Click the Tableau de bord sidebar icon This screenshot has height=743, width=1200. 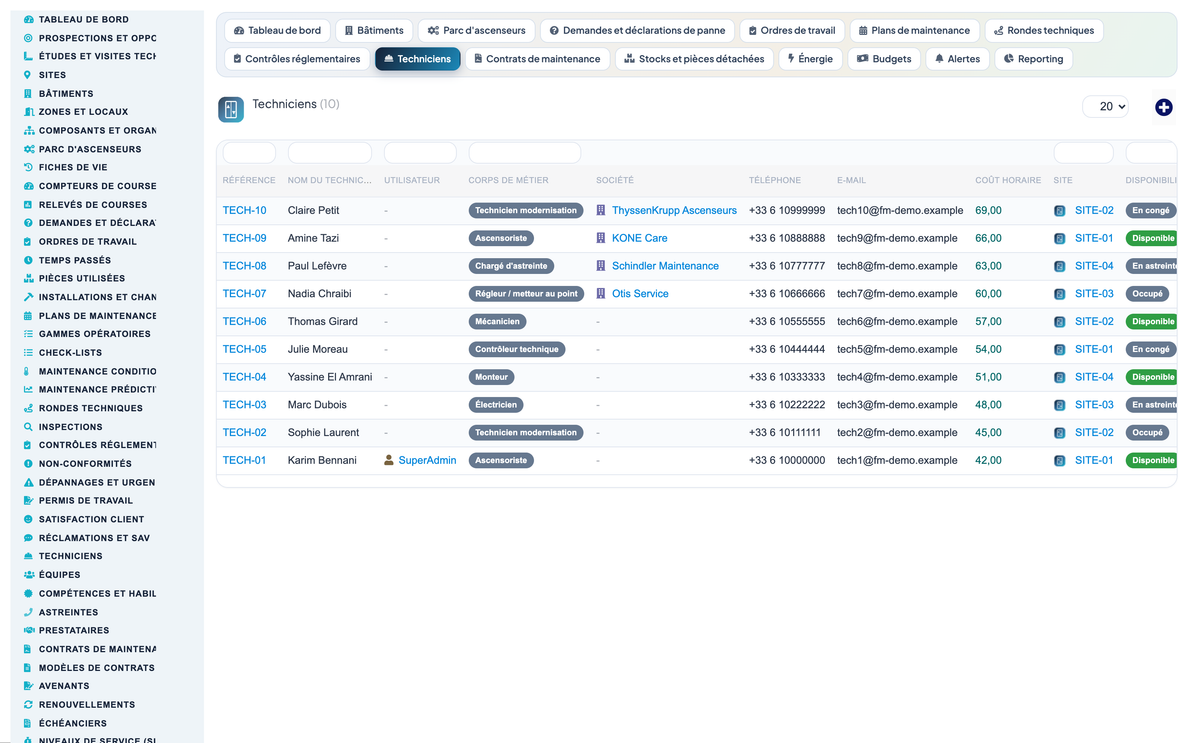point(28,19)
